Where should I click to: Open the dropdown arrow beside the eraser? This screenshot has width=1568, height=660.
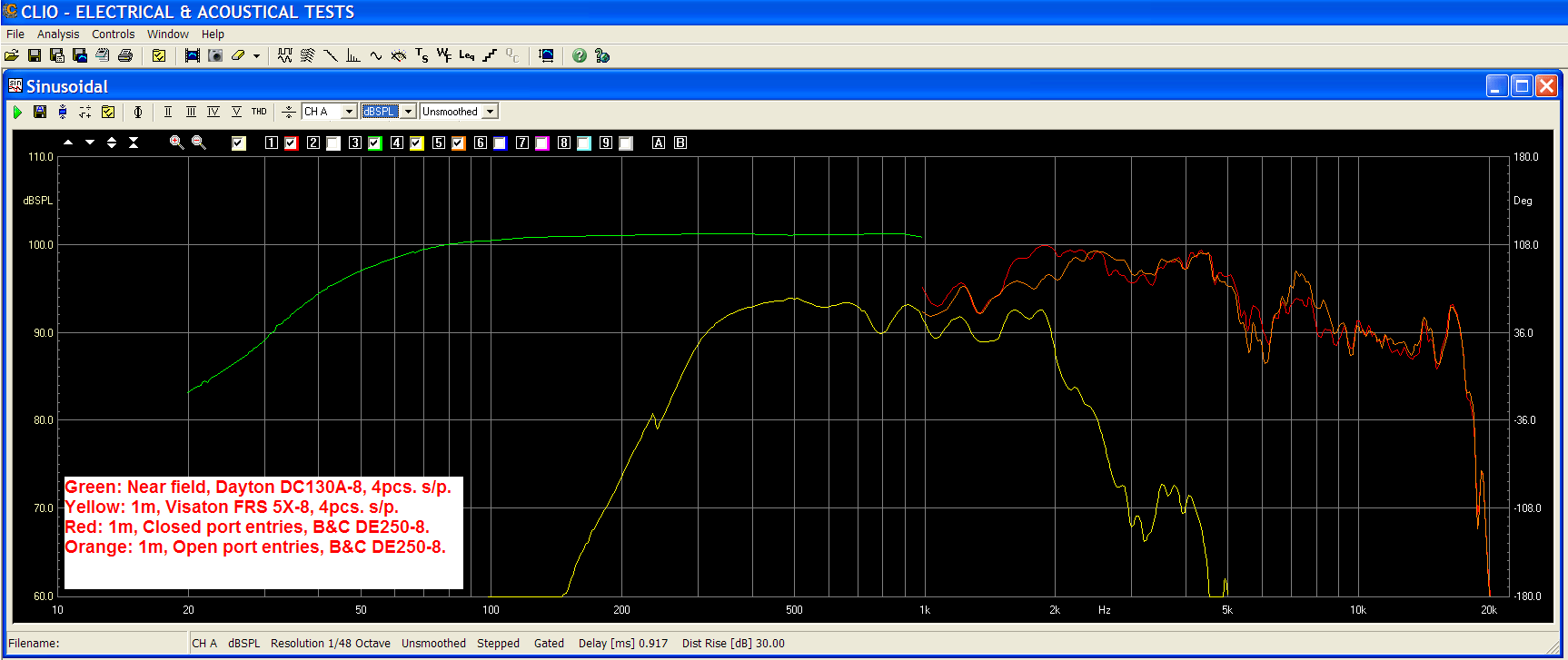coord(256,55)
